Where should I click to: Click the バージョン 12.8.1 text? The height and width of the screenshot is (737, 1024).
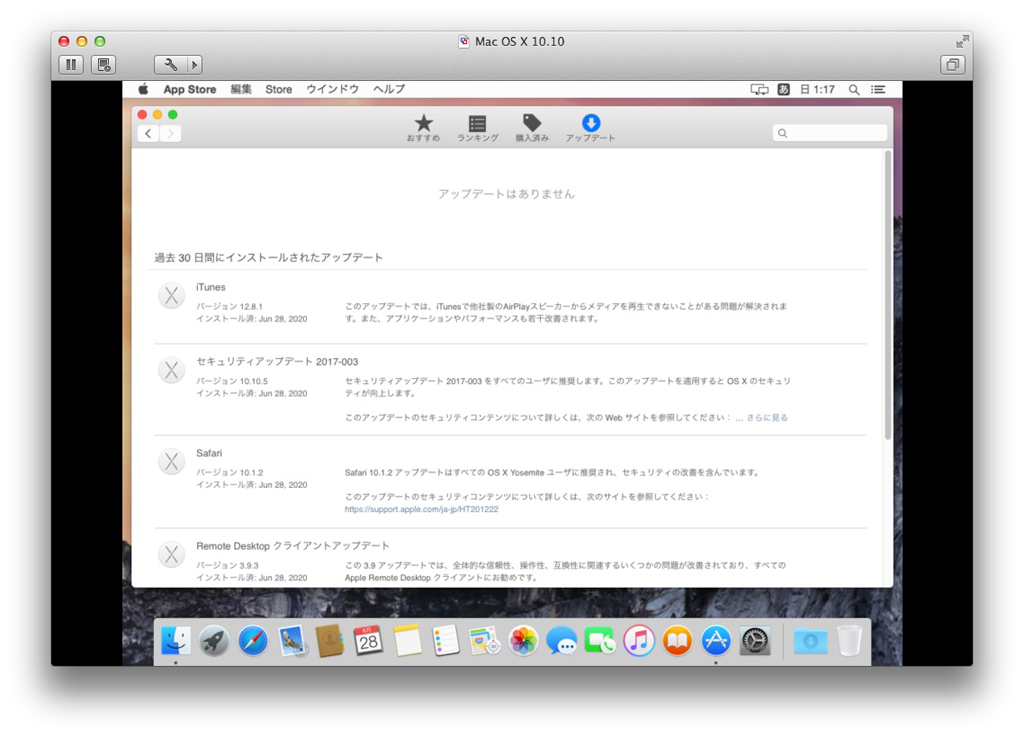click(x=229, y=306)
